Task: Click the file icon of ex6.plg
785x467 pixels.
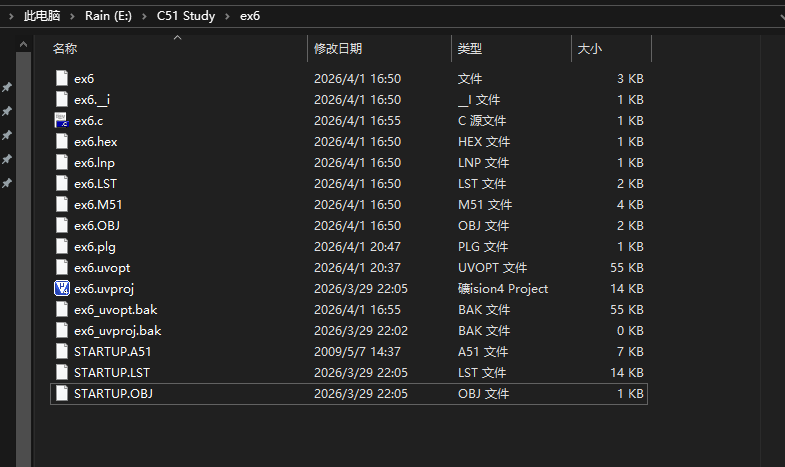Action: [x=62, y=246]
